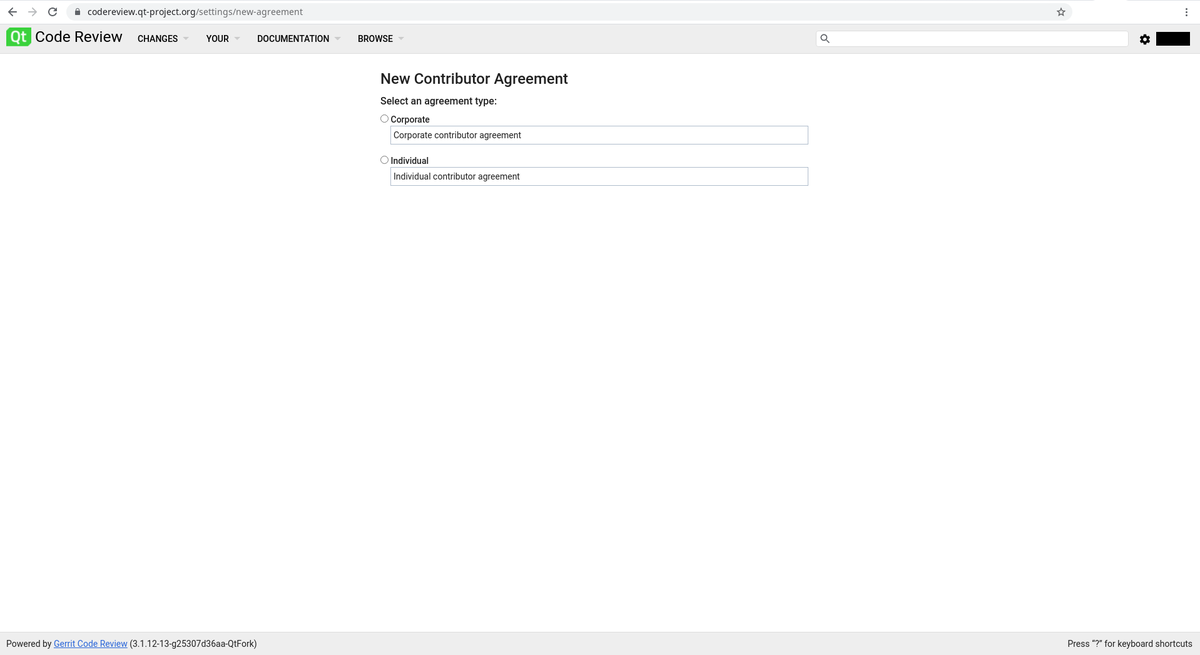Open the Gerrit Code Review footer link
Screen dimensions: 1200x655
tap(89, 643)
